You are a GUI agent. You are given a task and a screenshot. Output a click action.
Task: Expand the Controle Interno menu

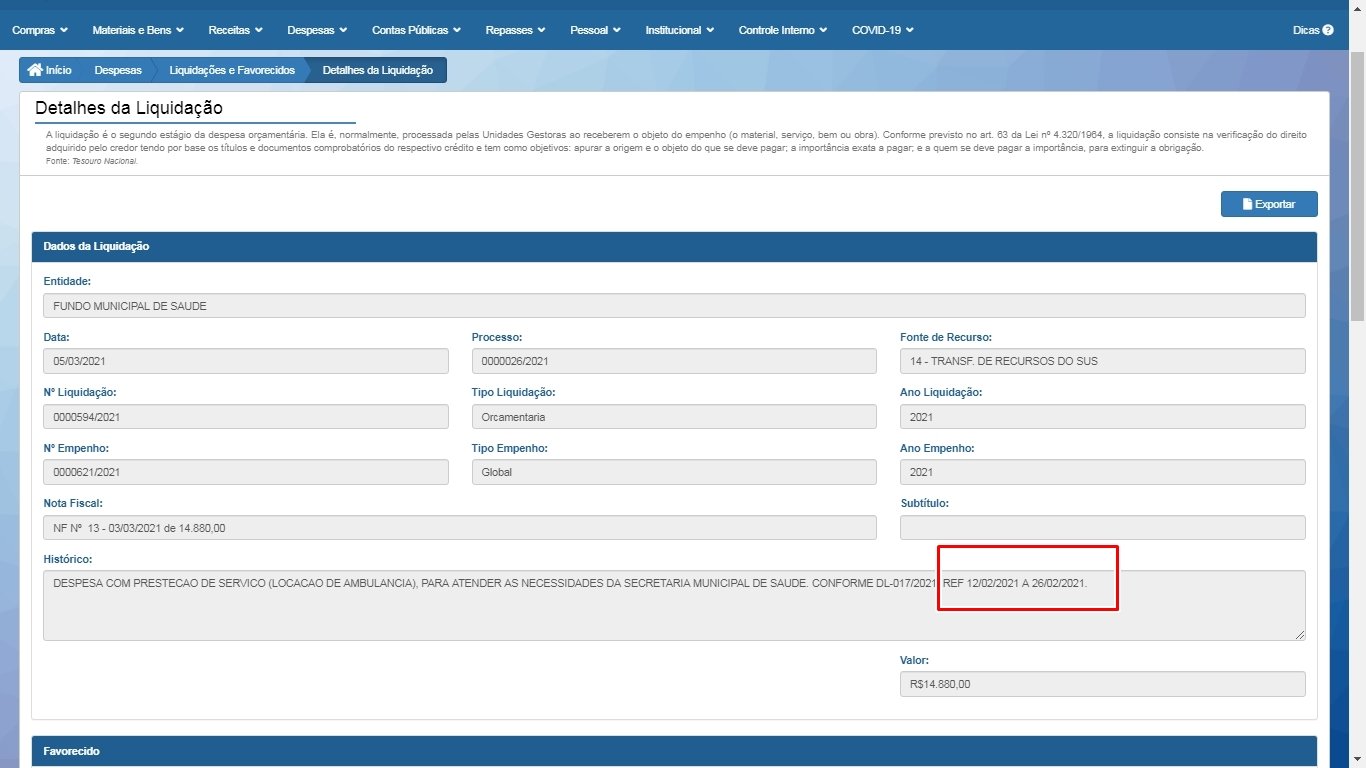(782, 30)
